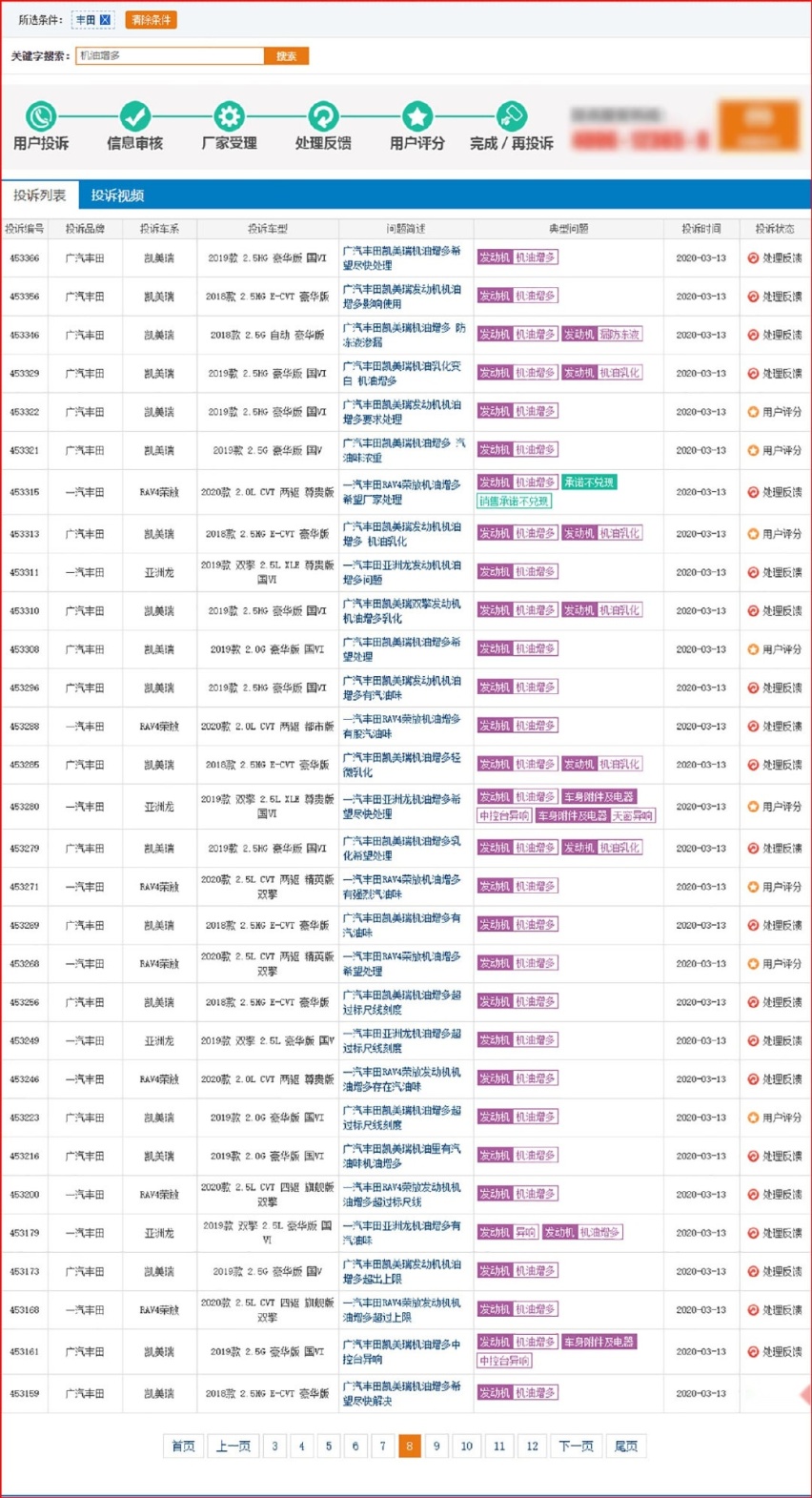Click the current page 8 button
Viewport: 812px width, 1498px height.
410,1447
